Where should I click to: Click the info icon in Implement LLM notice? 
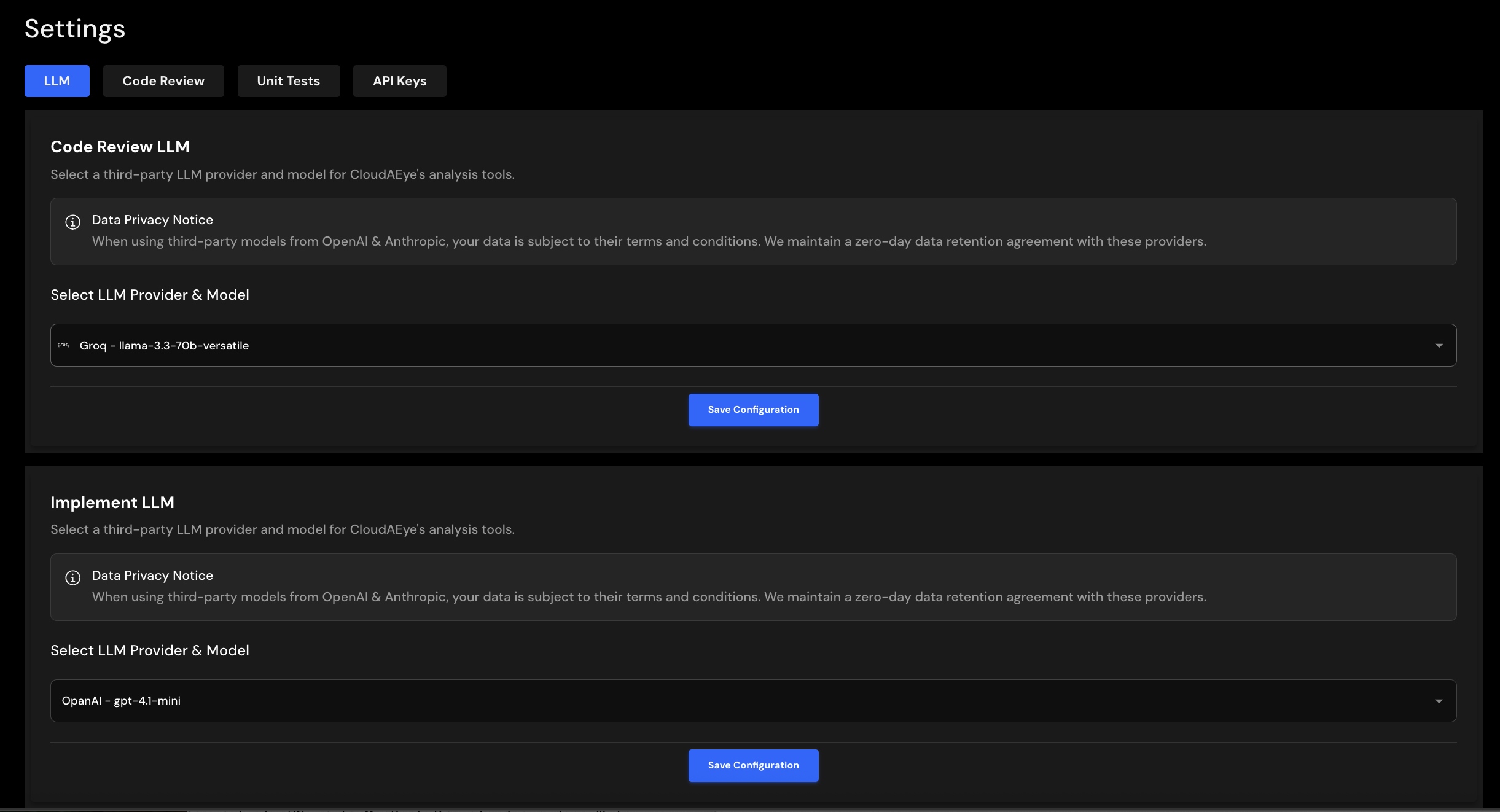coord(72,577)
